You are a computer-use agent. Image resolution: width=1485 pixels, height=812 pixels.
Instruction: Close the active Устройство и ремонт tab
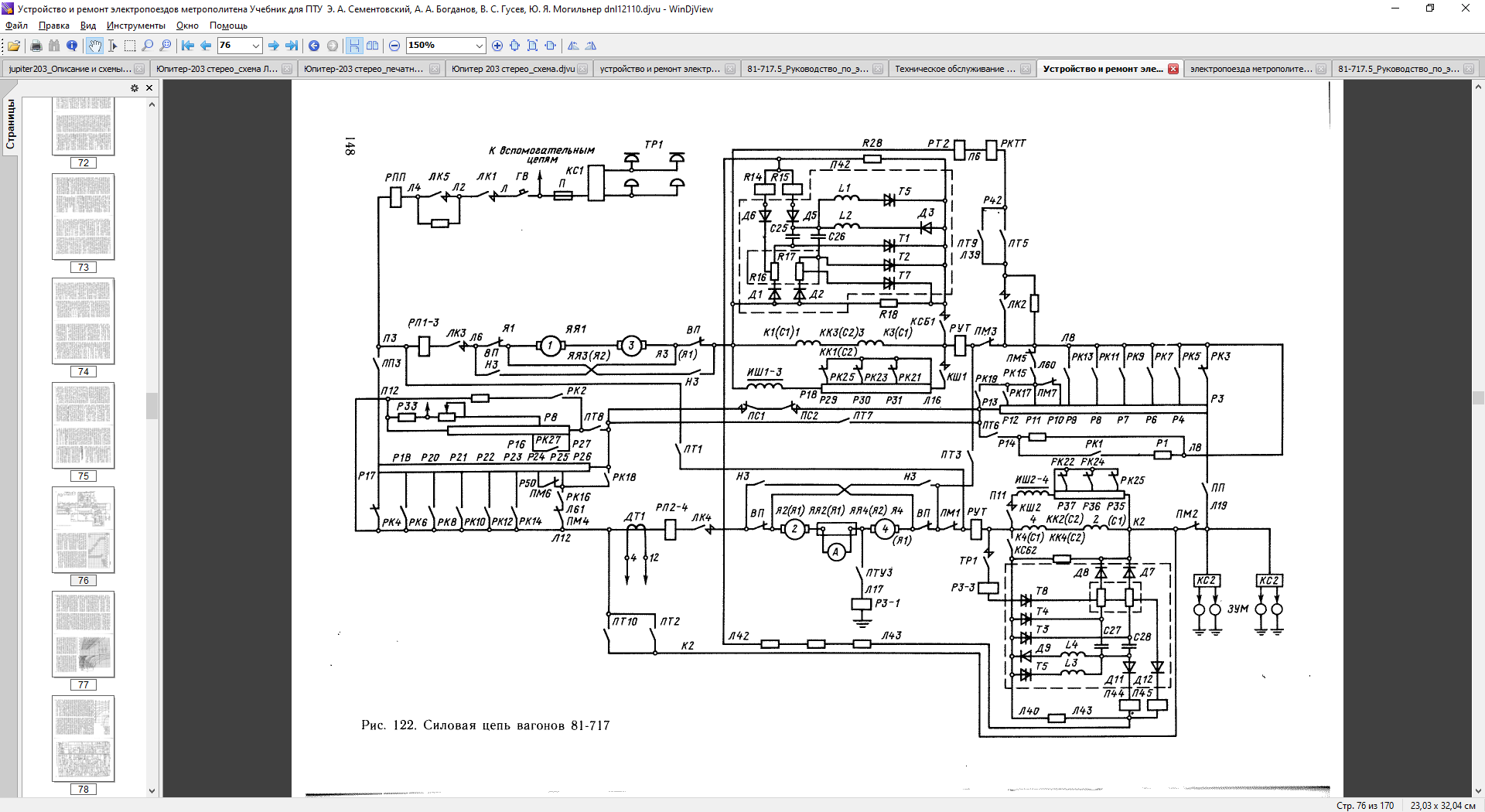pyautogui.click(x=1173, y=69)
